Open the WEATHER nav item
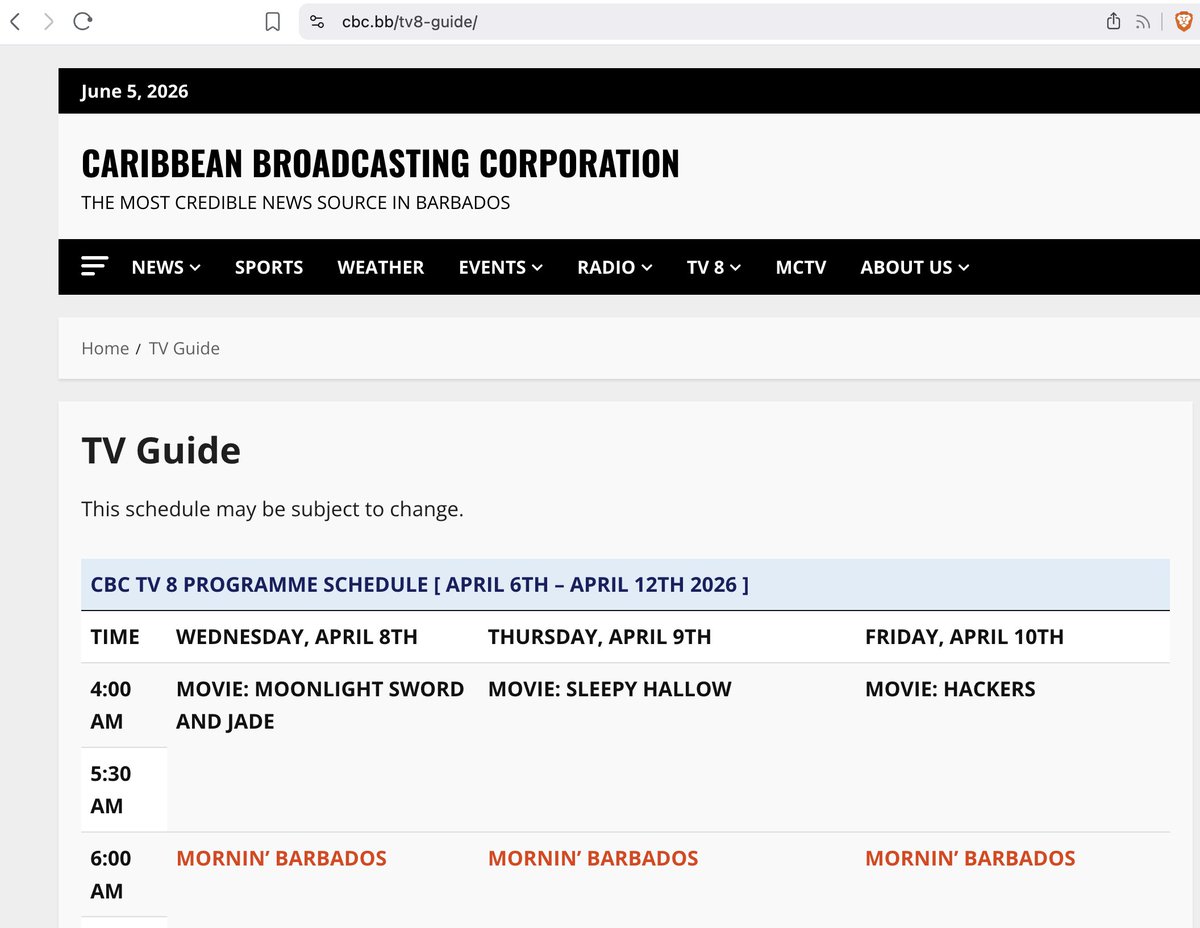1200x928 pixels. [x=381, y=267]
